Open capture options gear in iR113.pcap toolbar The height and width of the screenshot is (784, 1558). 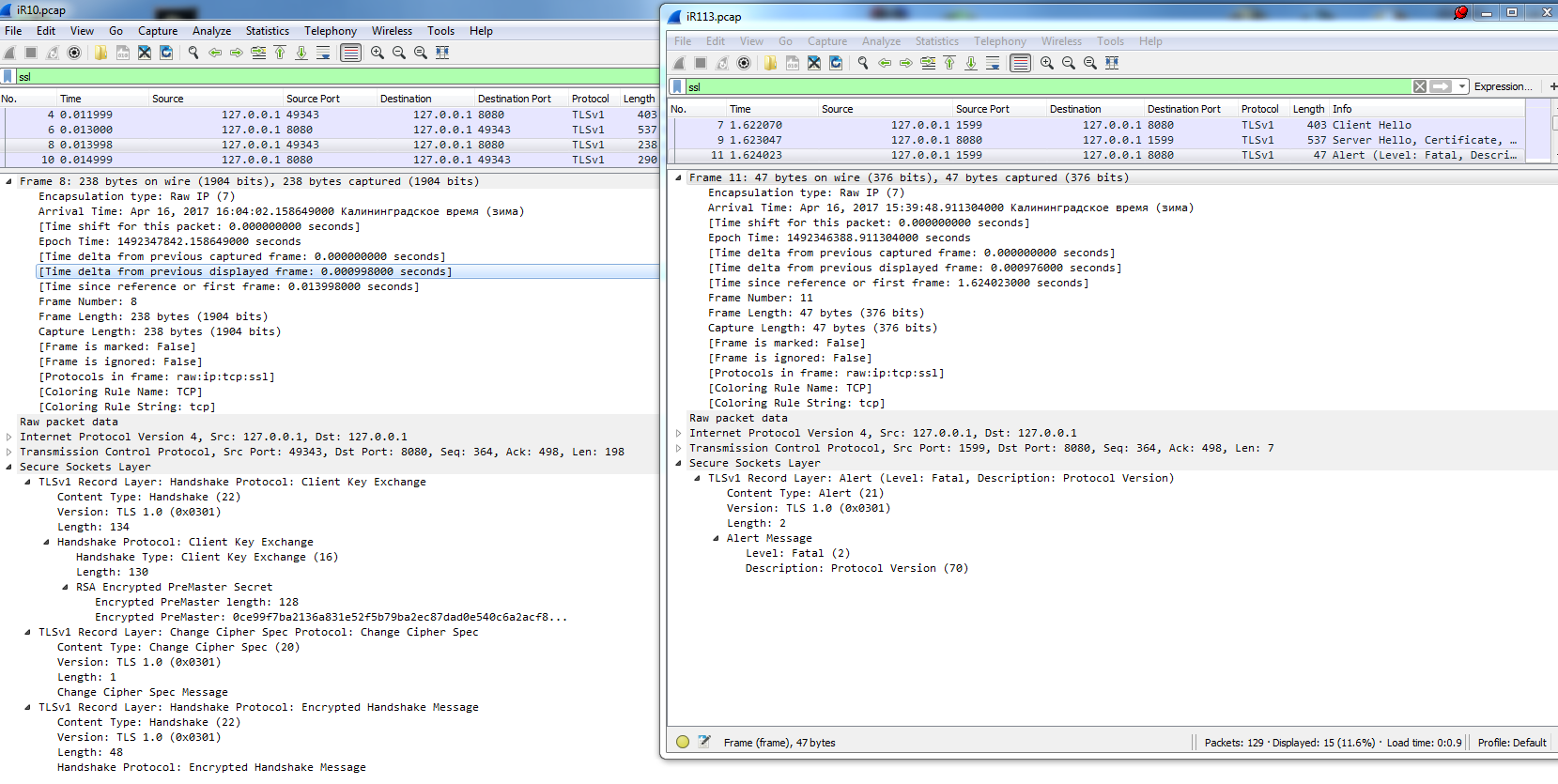point(744,63)
